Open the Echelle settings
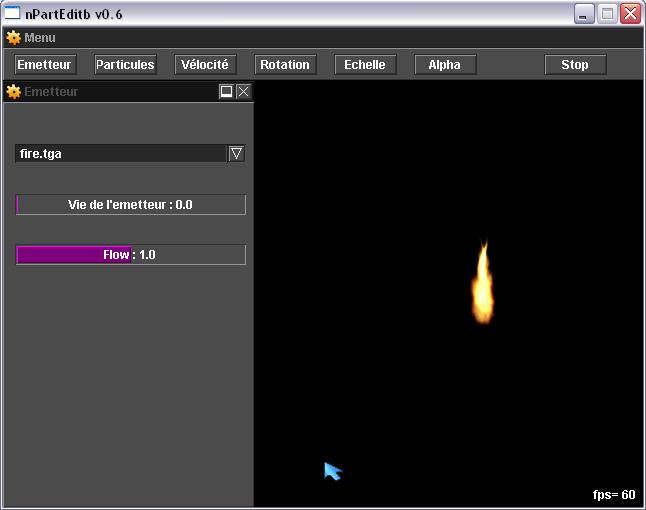646x510 pixels. [x=365, y=65]
